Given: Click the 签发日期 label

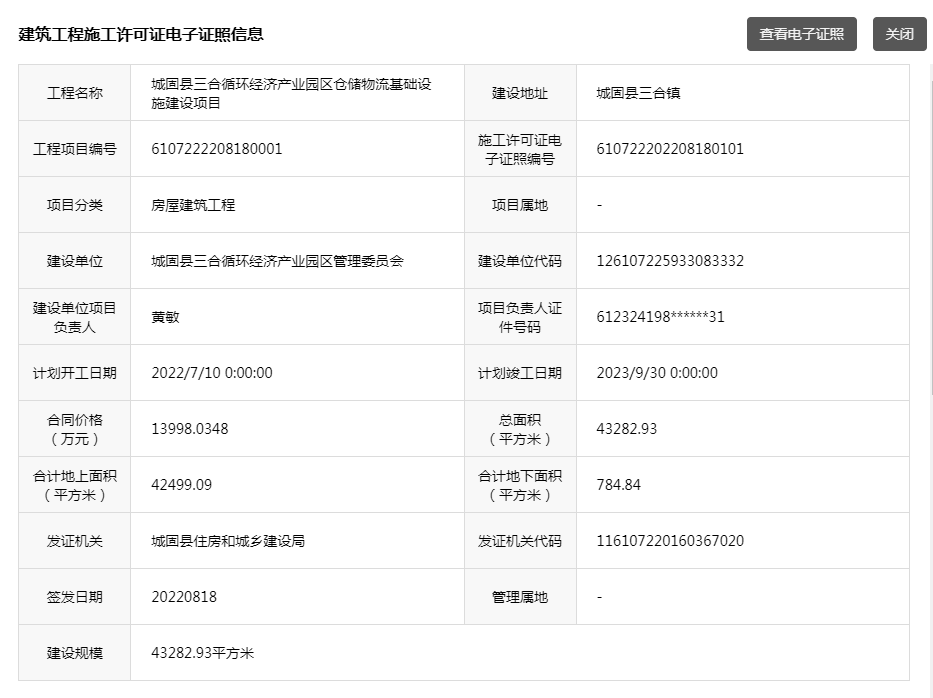Looking at the screenshot, I should pyautogui.click(x=74, y=597).
